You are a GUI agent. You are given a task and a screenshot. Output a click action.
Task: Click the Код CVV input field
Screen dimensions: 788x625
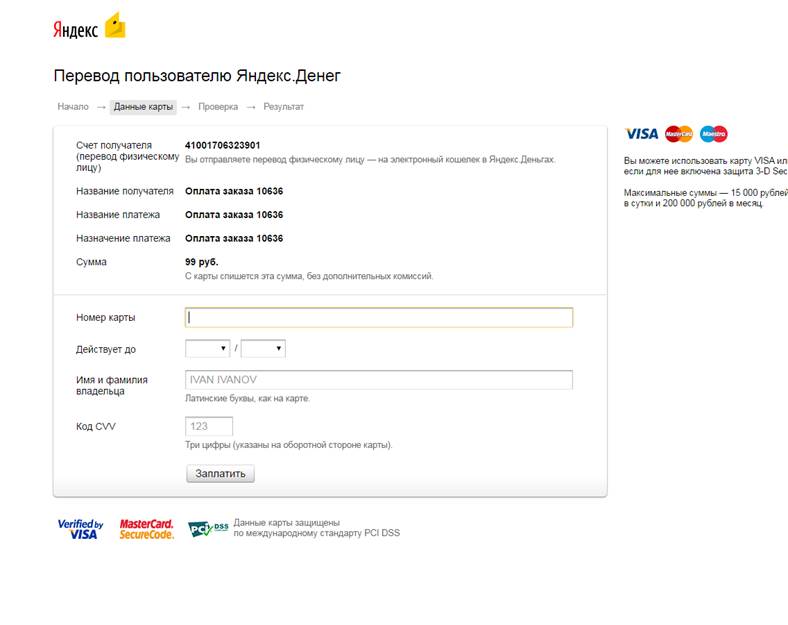tap(209, 426)
